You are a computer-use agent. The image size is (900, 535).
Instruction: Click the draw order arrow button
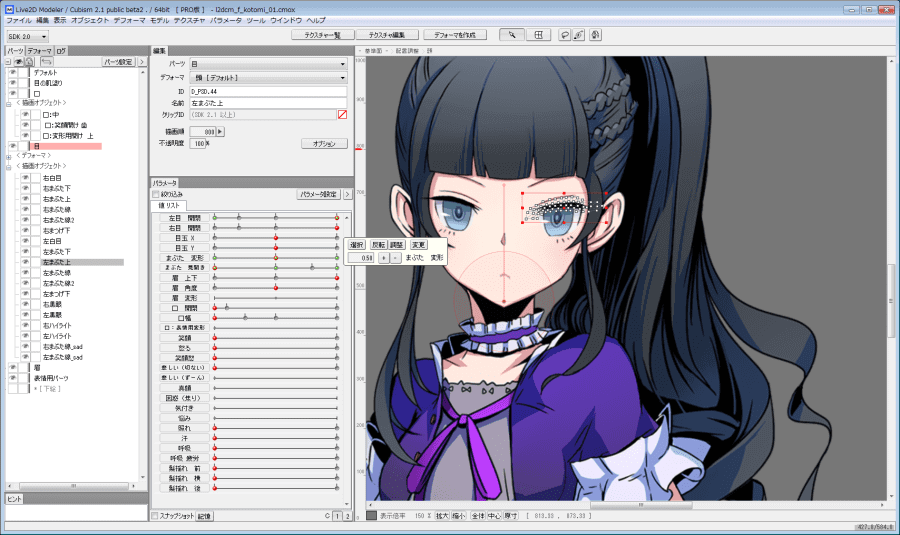220,131
